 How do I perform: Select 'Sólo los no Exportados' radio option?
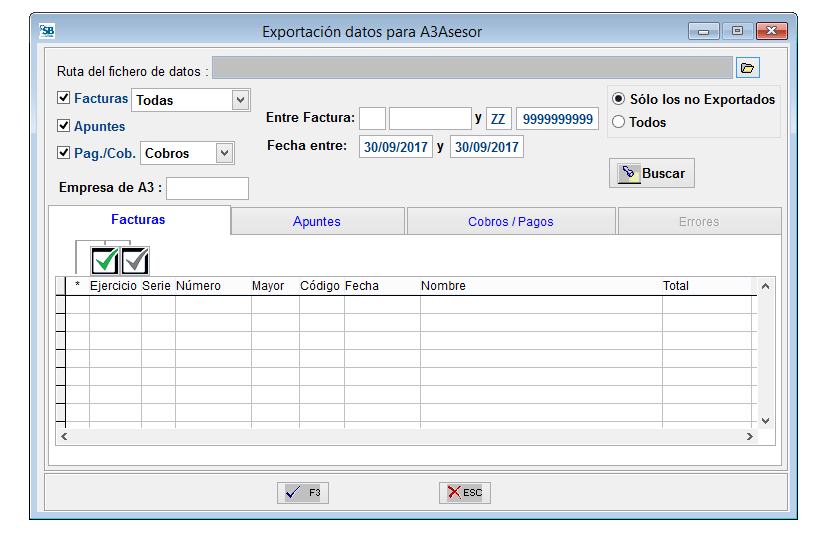coord(619,99)
